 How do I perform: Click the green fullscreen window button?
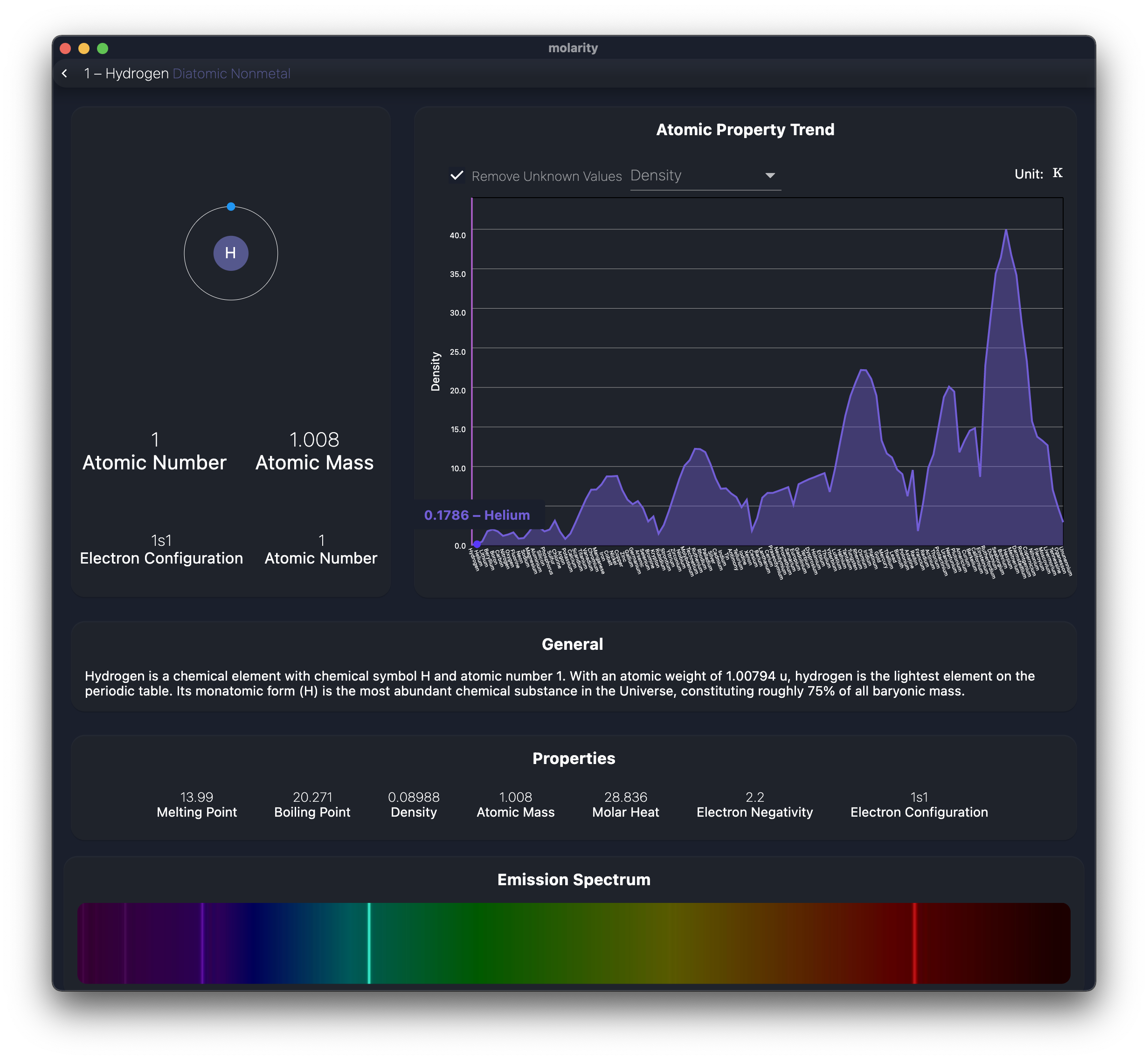[103, 48]
